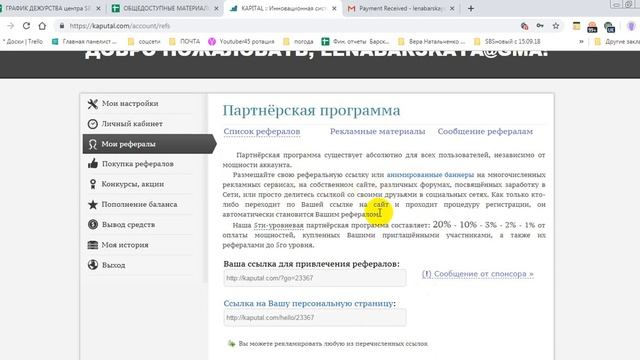Open Личный кабинет in sidebar

[x=132, y=124]
